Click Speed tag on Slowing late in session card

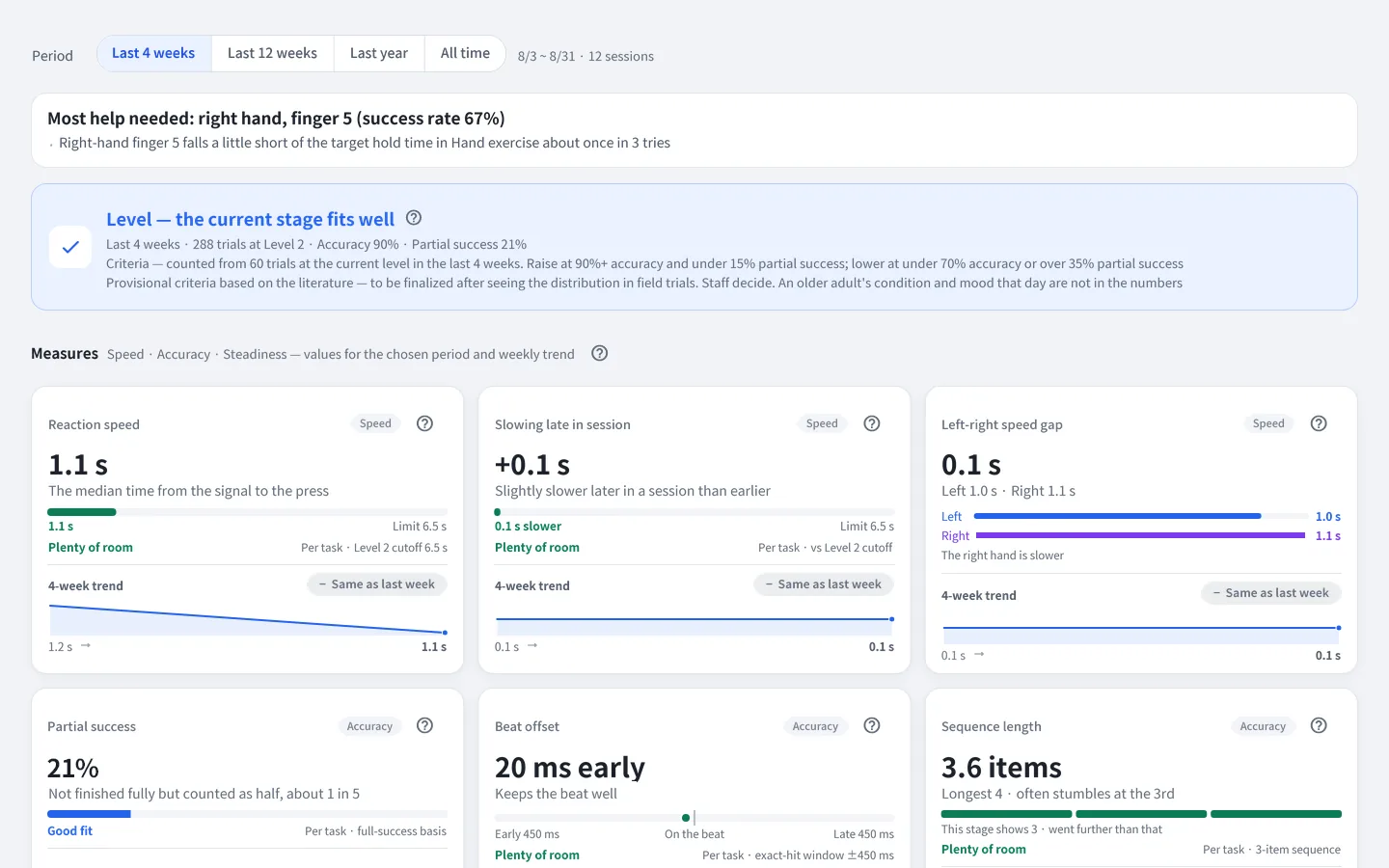822,423
